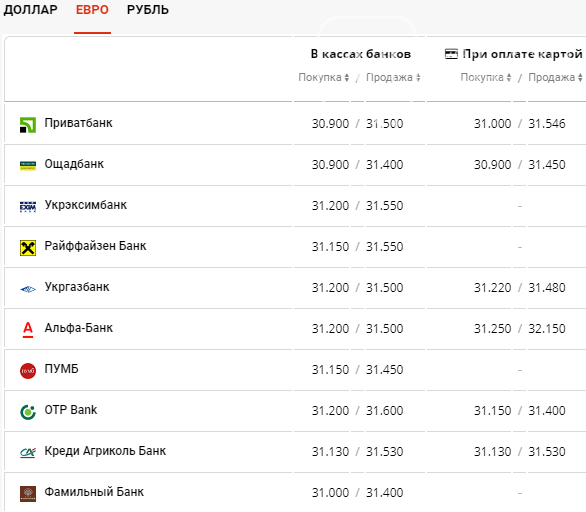Click the Альфа-Банк red A logo
This screenshot has height=512, width=586.
point(28,330)
